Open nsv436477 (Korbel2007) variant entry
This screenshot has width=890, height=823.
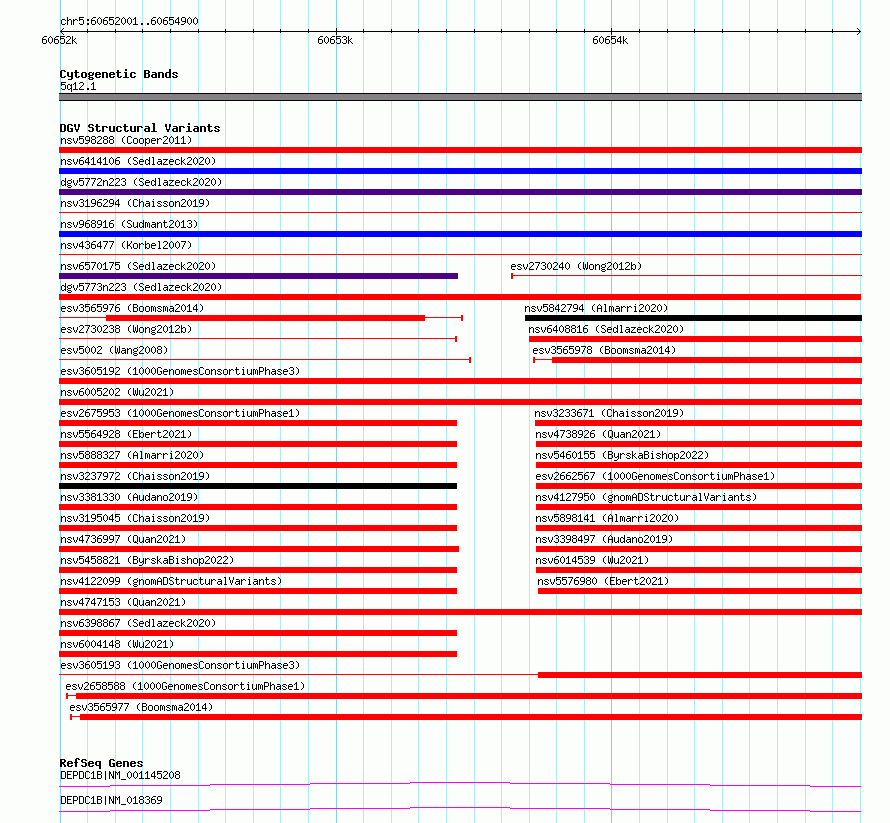pyautogui.click(x=126, y=245)
